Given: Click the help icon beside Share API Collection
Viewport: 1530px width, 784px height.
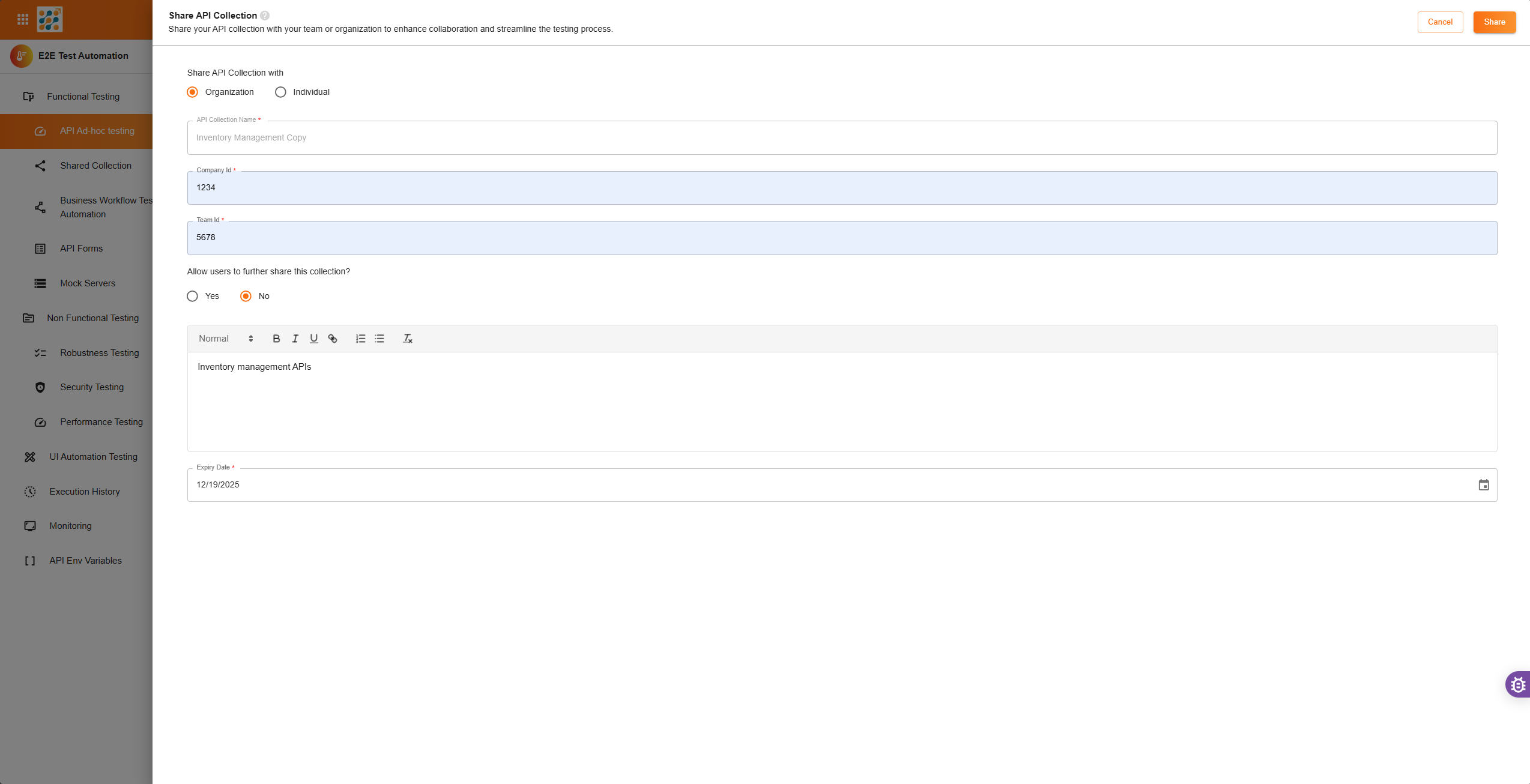Looking at the screenshot, I should point(265,16).
